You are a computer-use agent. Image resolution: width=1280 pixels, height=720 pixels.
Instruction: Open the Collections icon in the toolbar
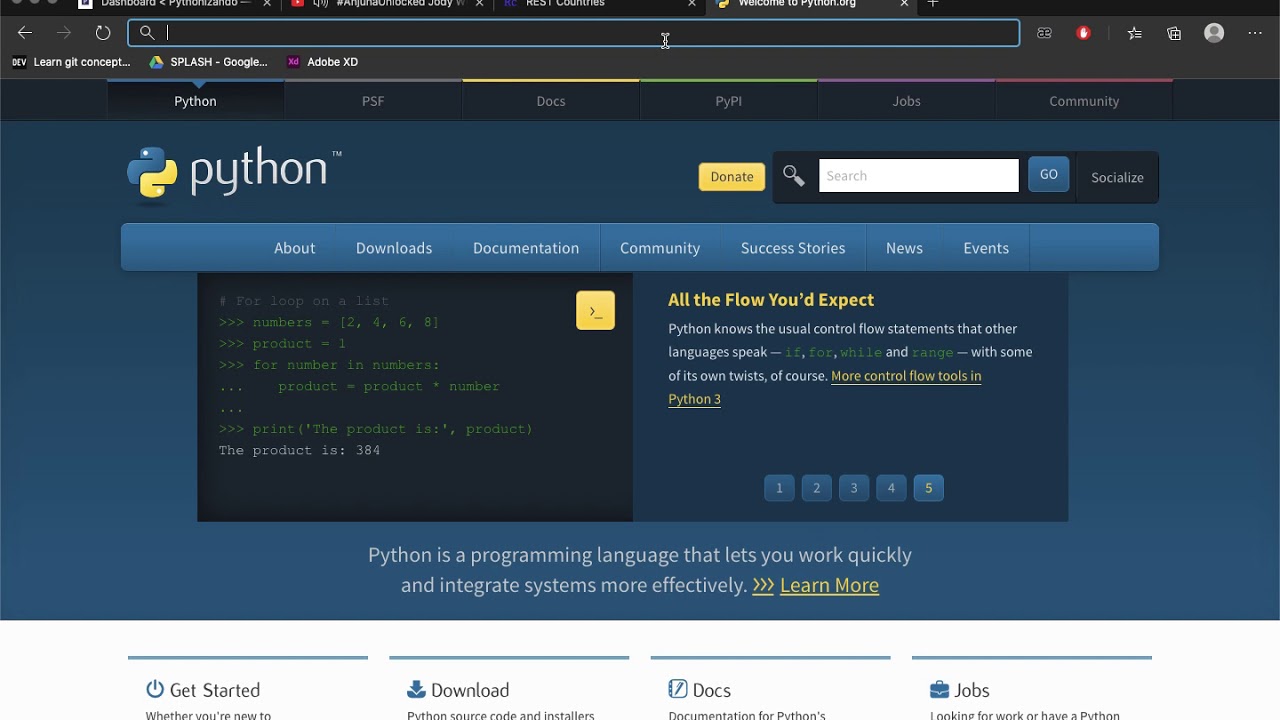click(1174, 33)
